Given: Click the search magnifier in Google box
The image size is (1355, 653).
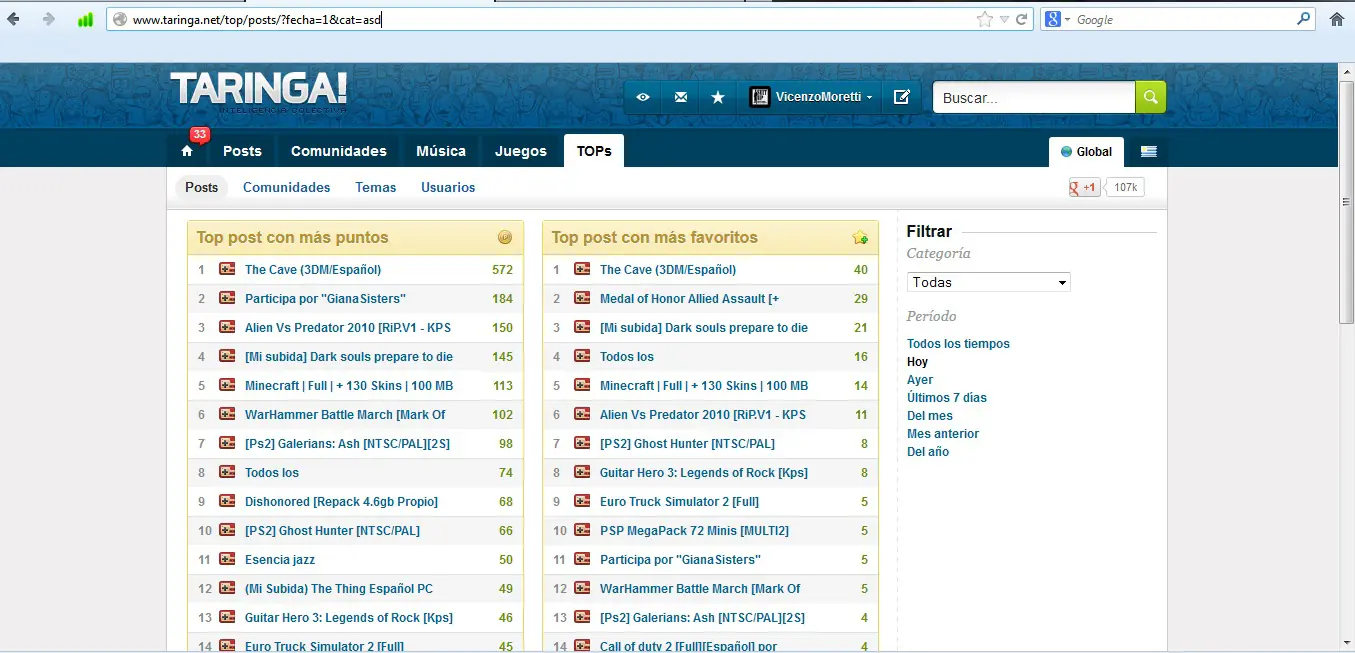Looking at the screenshot, I should (x=1303, y=19).
